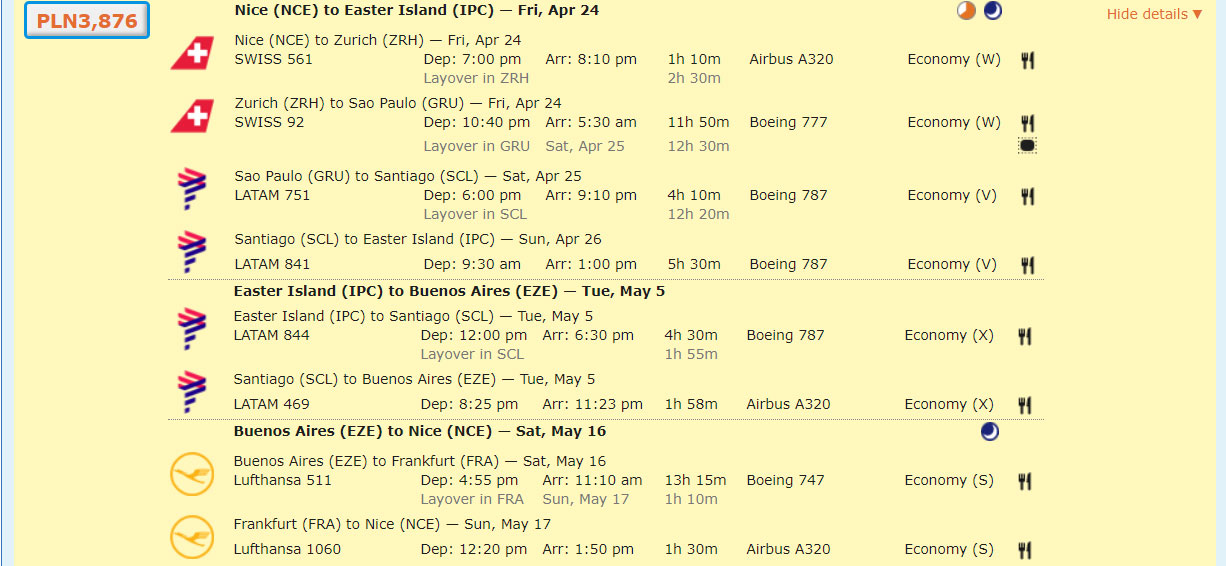Click overnight moon icon for outbound trip

click(x=993, y=11)
